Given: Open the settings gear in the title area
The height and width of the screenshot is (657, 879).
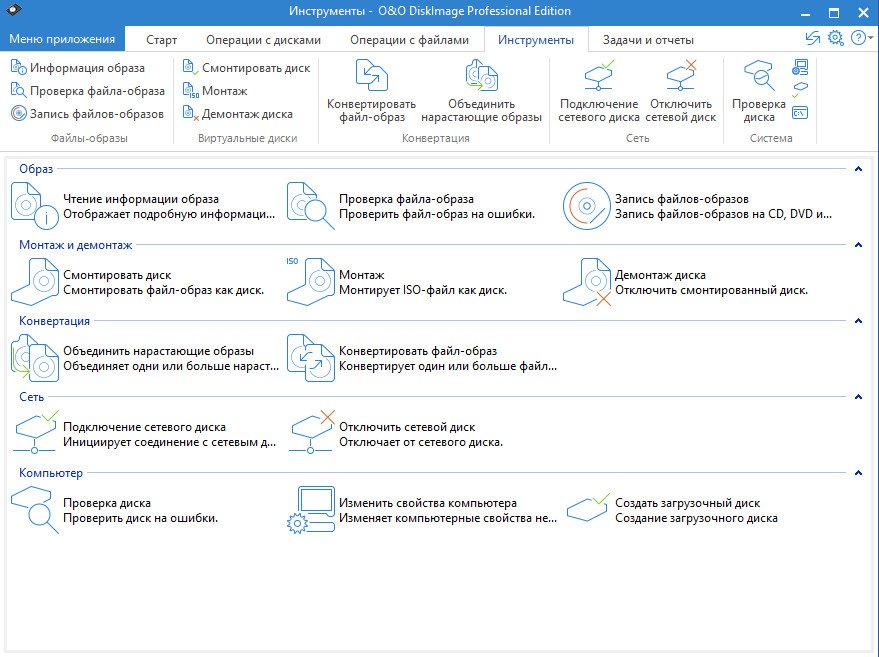Looking at the screenshot, I should [836, 38].
